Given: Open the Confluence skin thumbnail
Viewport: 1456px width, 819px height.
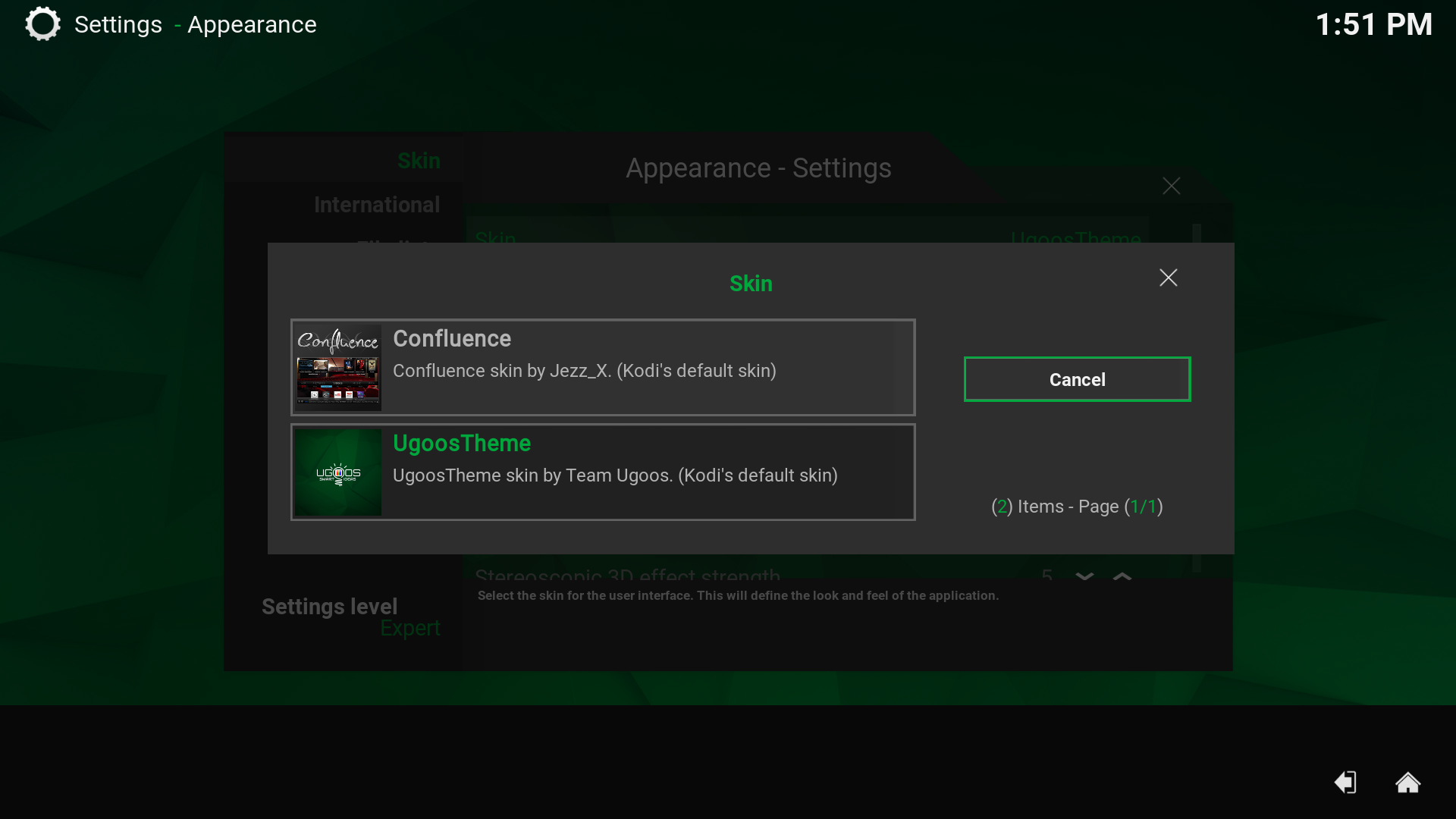Looking at the screenshot, I should (x=338, y=368).
